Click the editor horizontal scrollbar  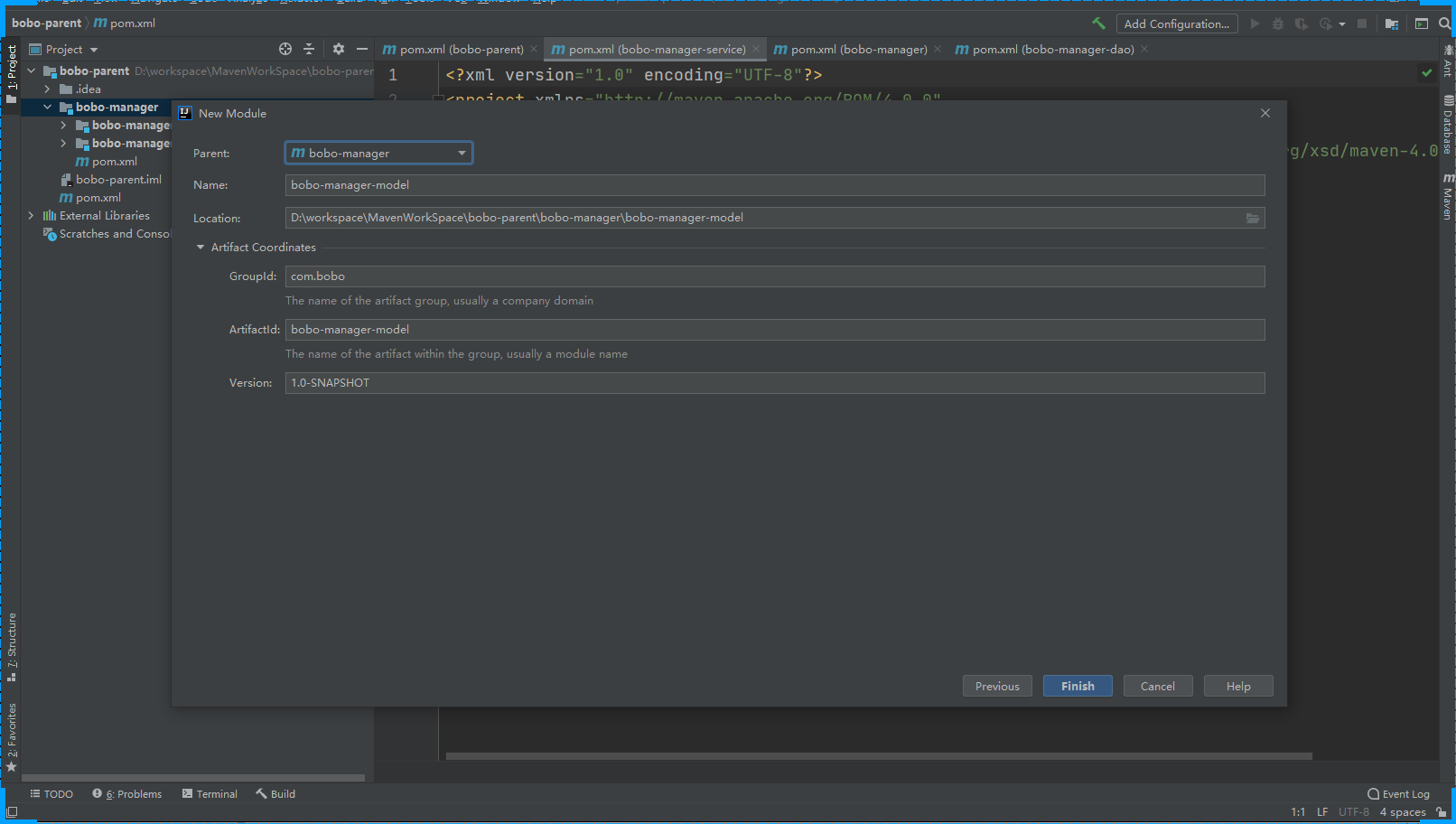click(x=879, y=756)
